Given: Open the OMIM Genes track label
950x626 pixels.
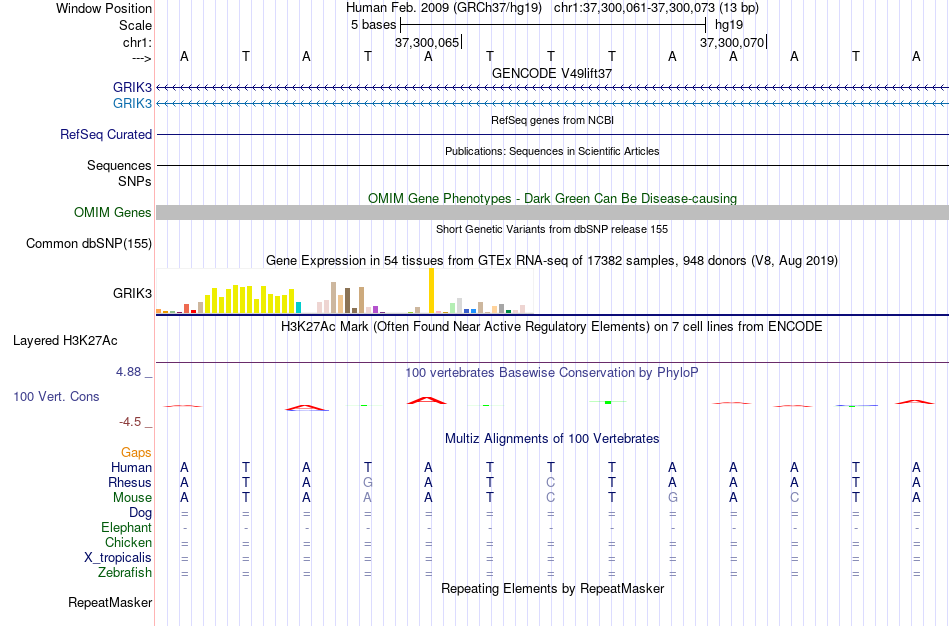Looking at the screenshot, I should (x=113, y=213).
